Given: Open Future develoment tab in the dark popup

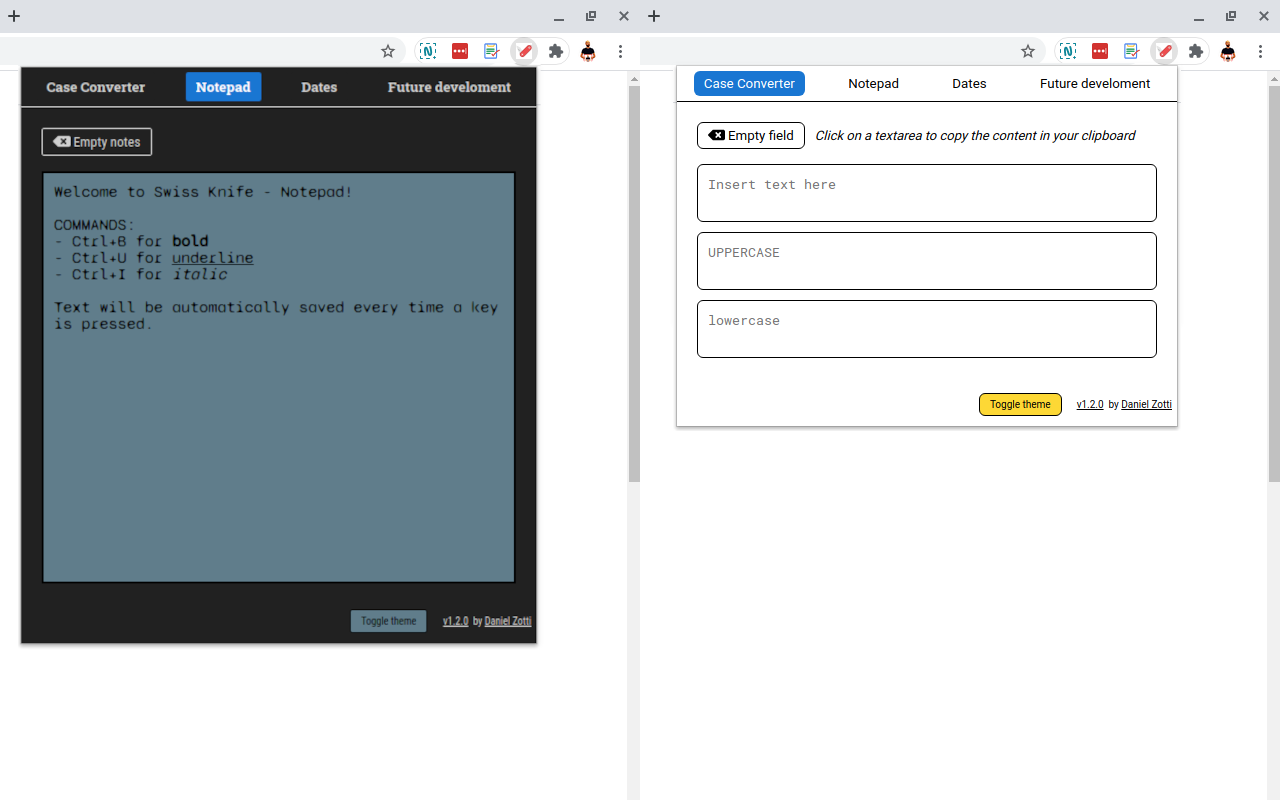Looking at the screenshot, I should tap(449, 87).
